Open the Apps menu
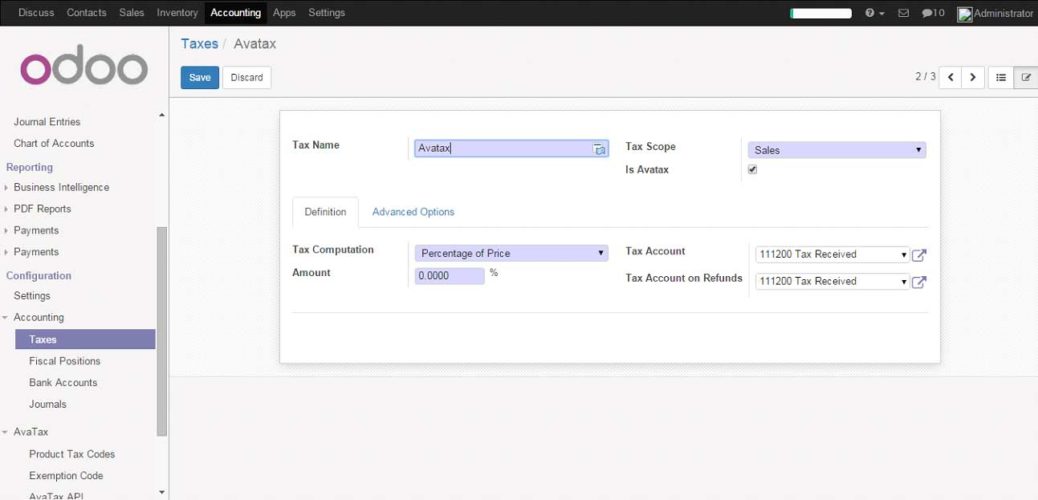Screen dimensions: 1038x500 (x=285, y=13)
